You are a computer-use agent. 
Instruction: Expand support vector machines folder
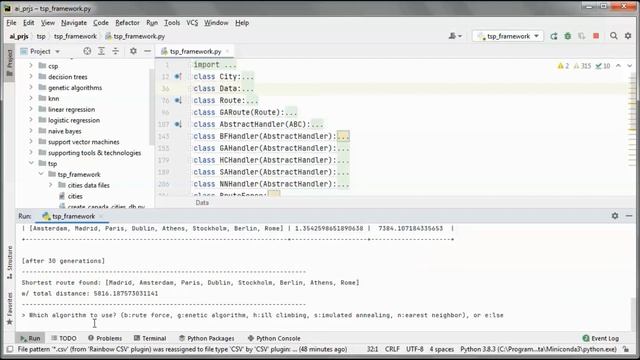coord(31,142)
